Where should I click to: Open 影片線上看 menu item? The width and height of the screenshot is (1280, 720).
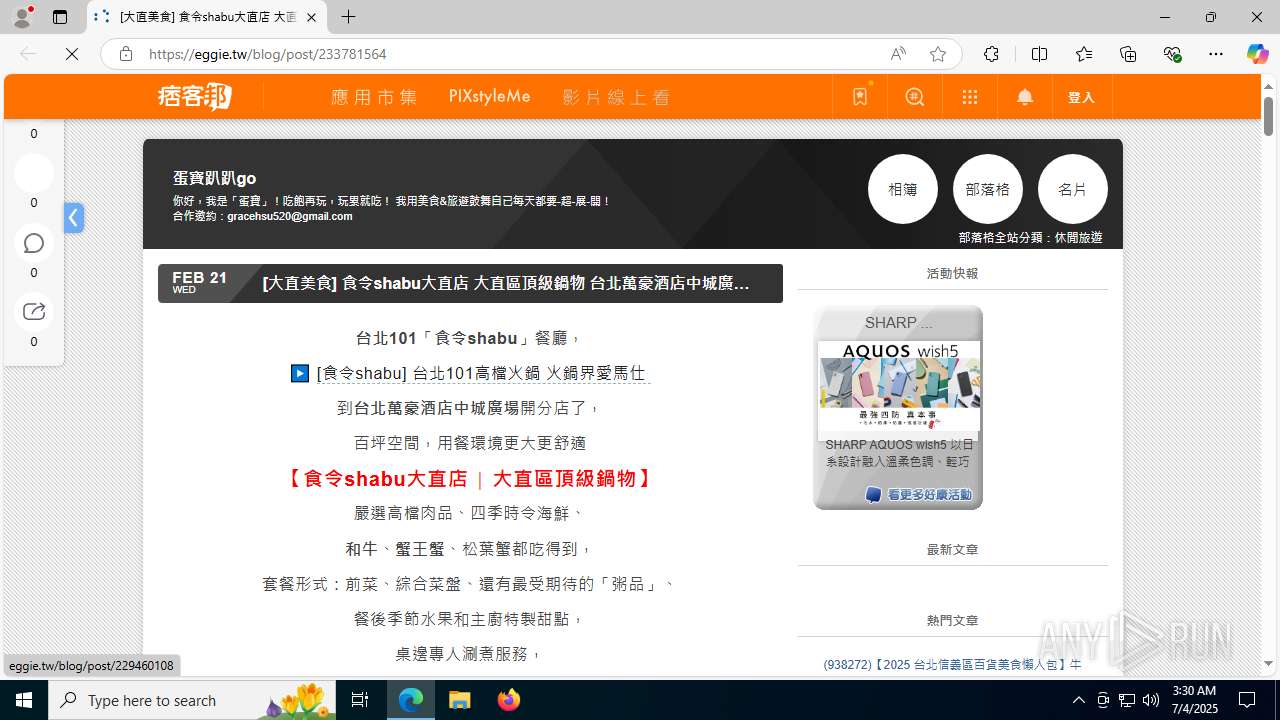click(616, 97)
